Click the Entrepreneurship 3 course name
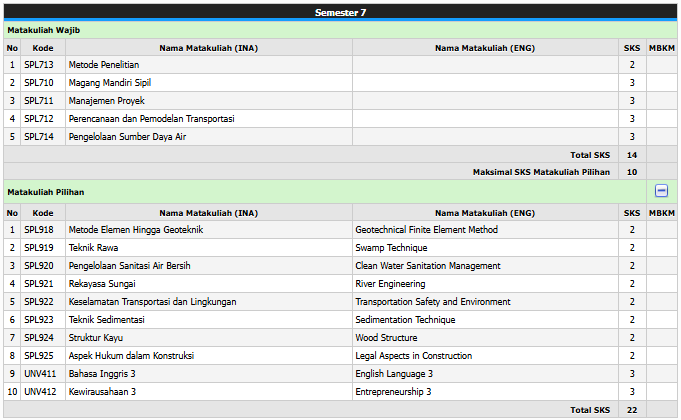The height and width of the screenshot is (420, 681). tap(393, 392)
